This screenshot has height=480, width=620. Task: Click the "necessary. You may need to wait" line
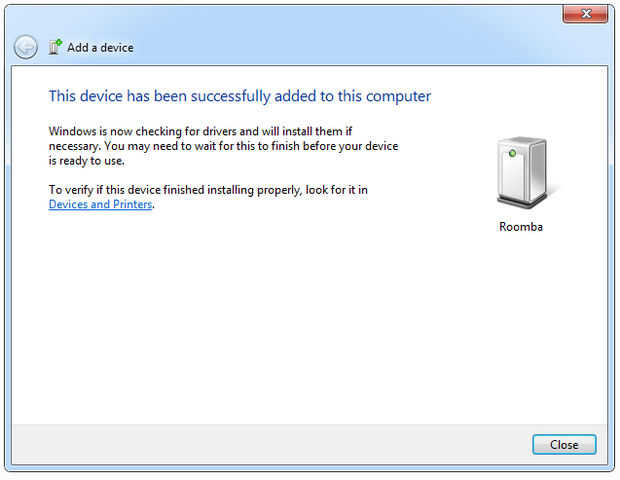(223, 146)
